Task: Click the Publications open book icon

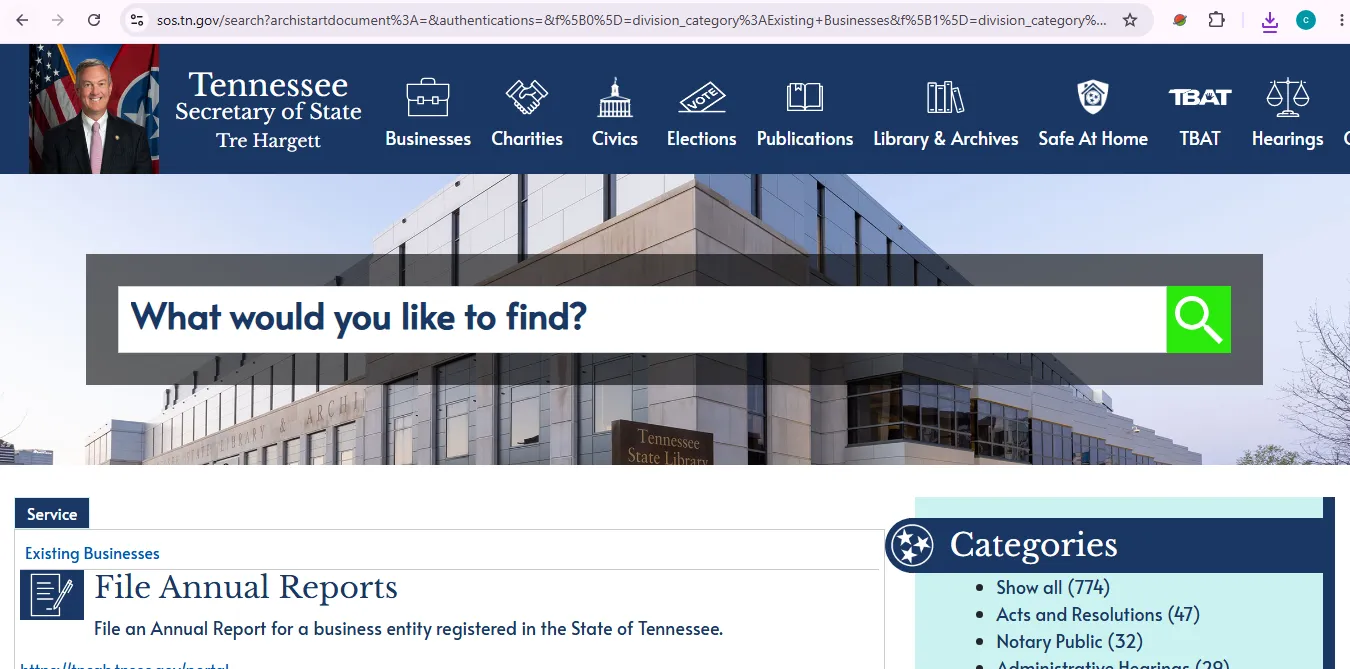Action: (805, 97)
